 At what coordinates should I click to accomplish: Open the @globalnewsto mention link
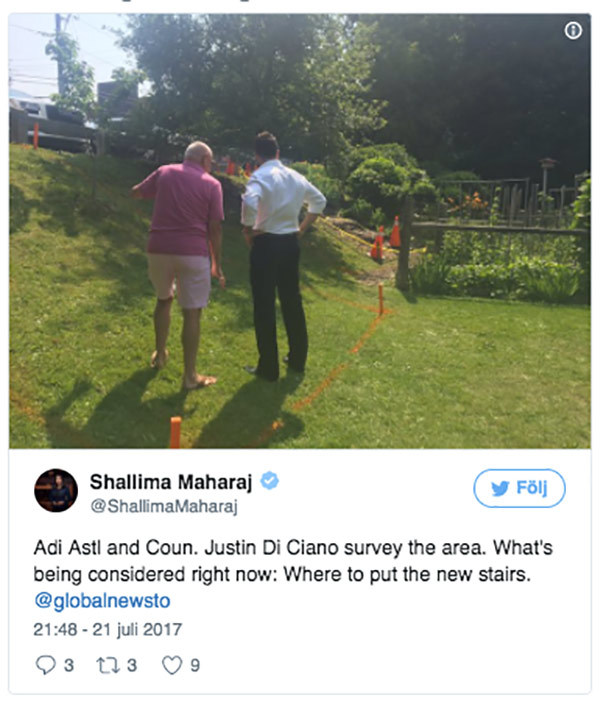pos(102,600)
